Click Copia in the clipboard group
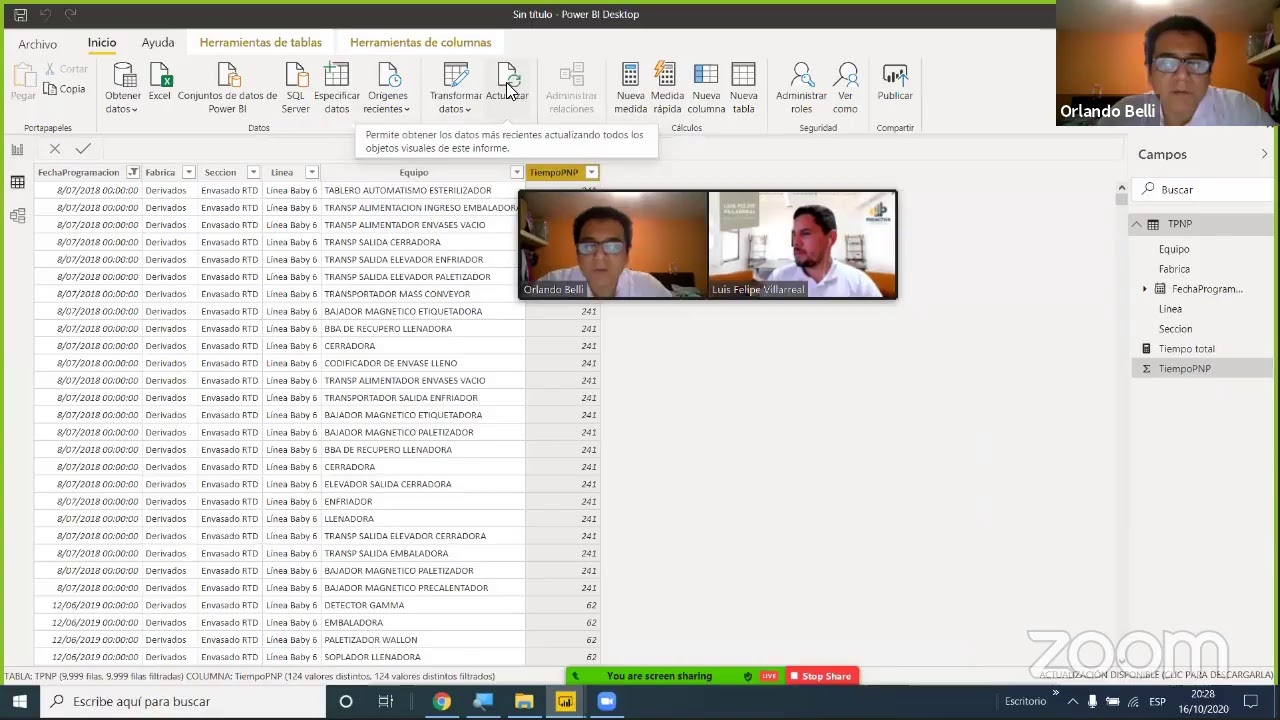Screen dimensions: 1280x720 [x=65, y=89]
